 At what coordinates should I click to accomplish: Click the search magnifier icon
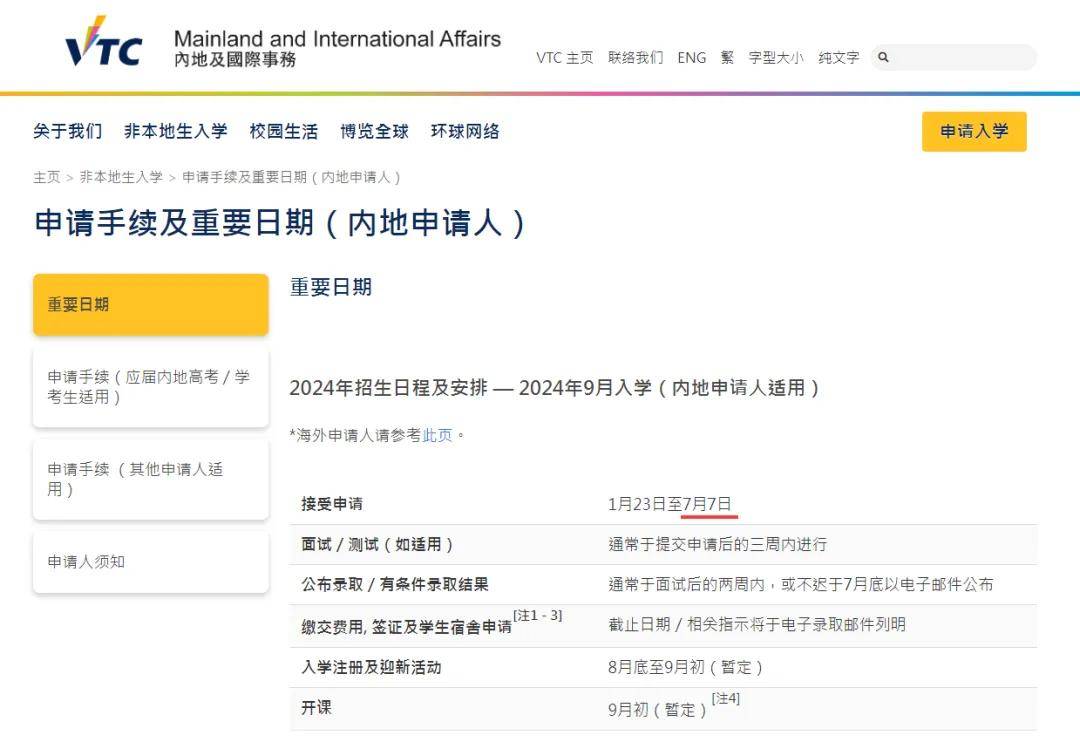coord(883,57)
